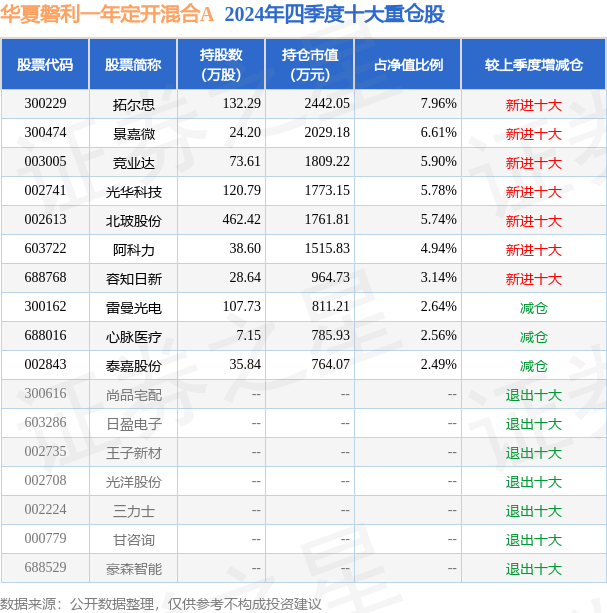Click the 占净值比例 column header
The width and height of the screenshot is (607, 613).
[x=408, y=65]
